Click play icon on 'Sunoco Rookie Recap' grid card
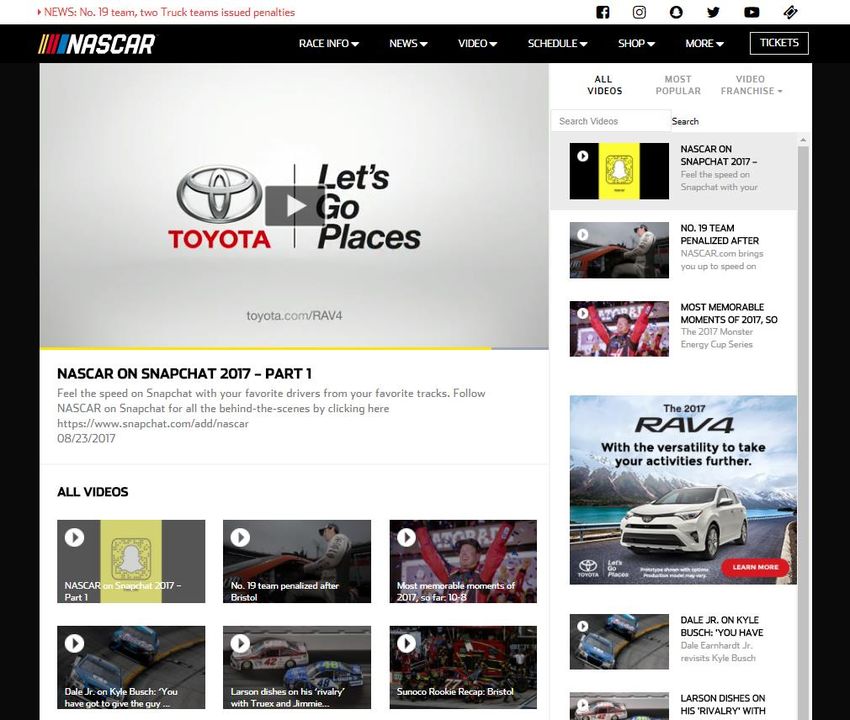This screenshot has height=720, width=850. pyautogui.click(x=407, y=644)
